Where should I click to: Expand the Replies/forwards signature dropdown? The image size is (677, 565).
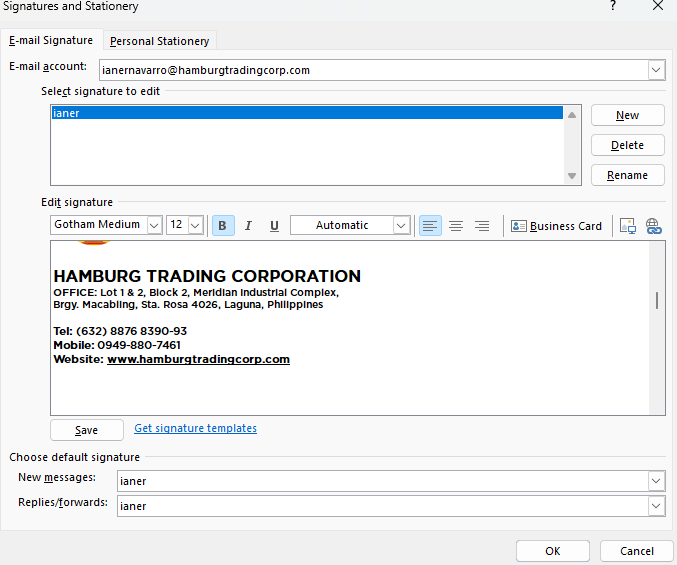coord(656,506)
